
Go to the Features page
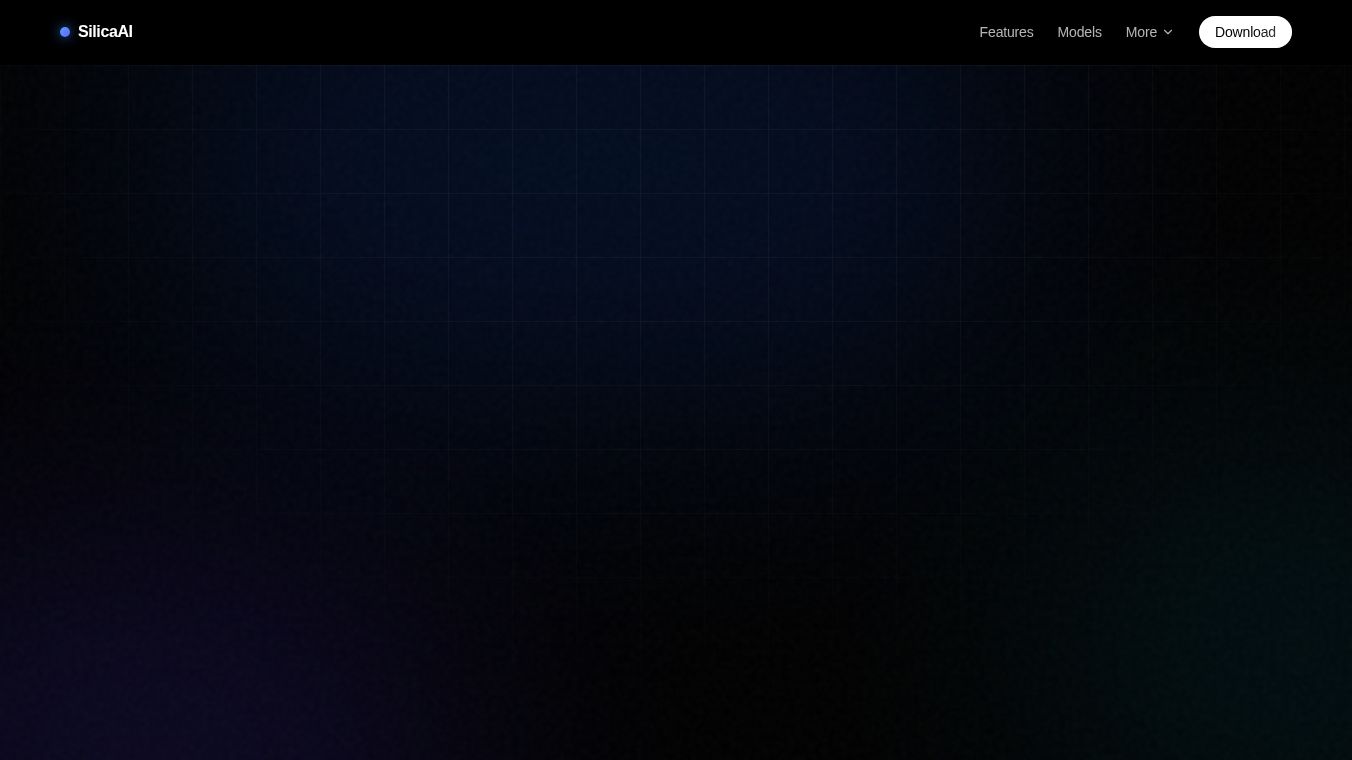1006,32
